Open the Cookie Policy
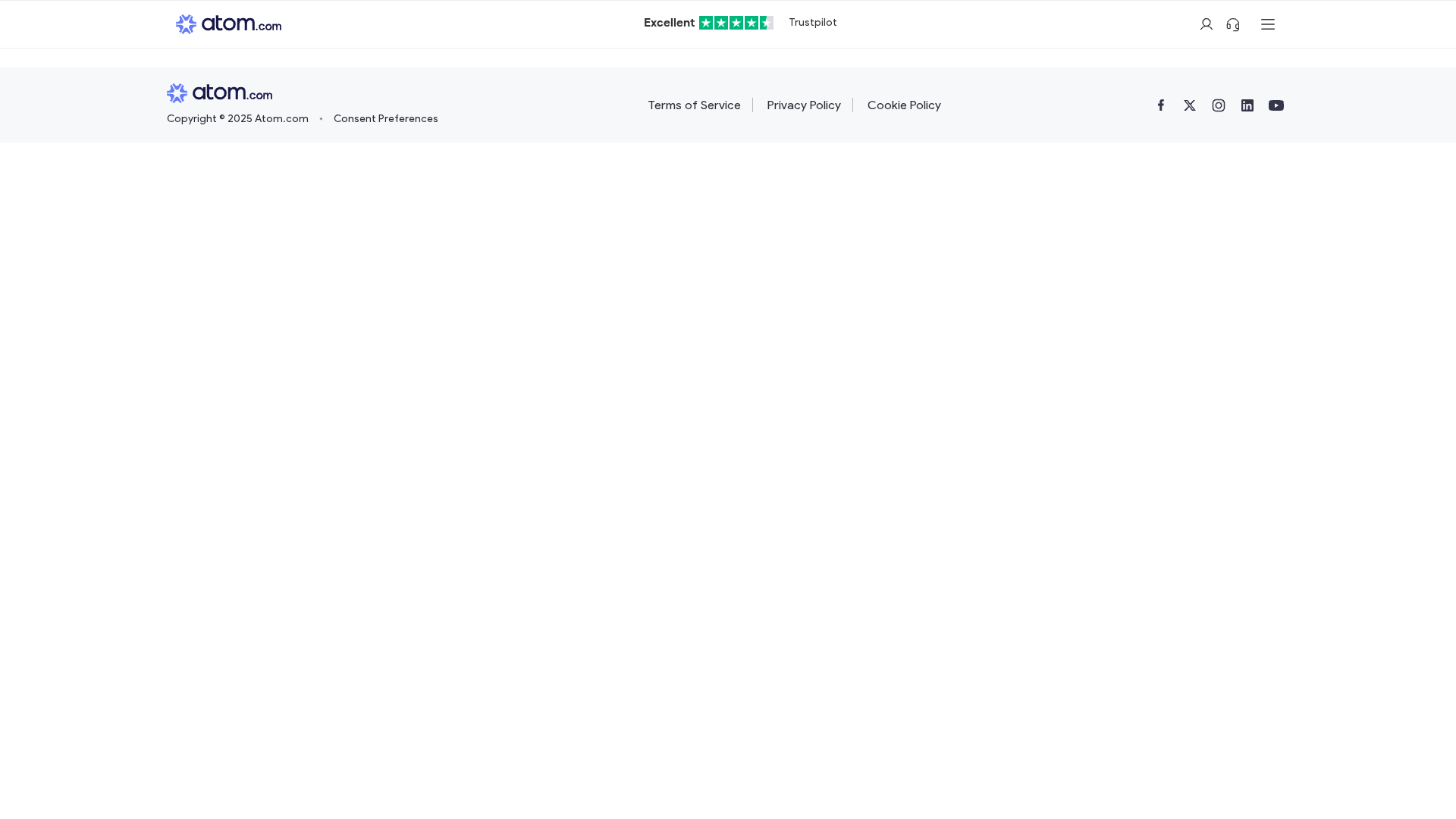 [903, 105]
